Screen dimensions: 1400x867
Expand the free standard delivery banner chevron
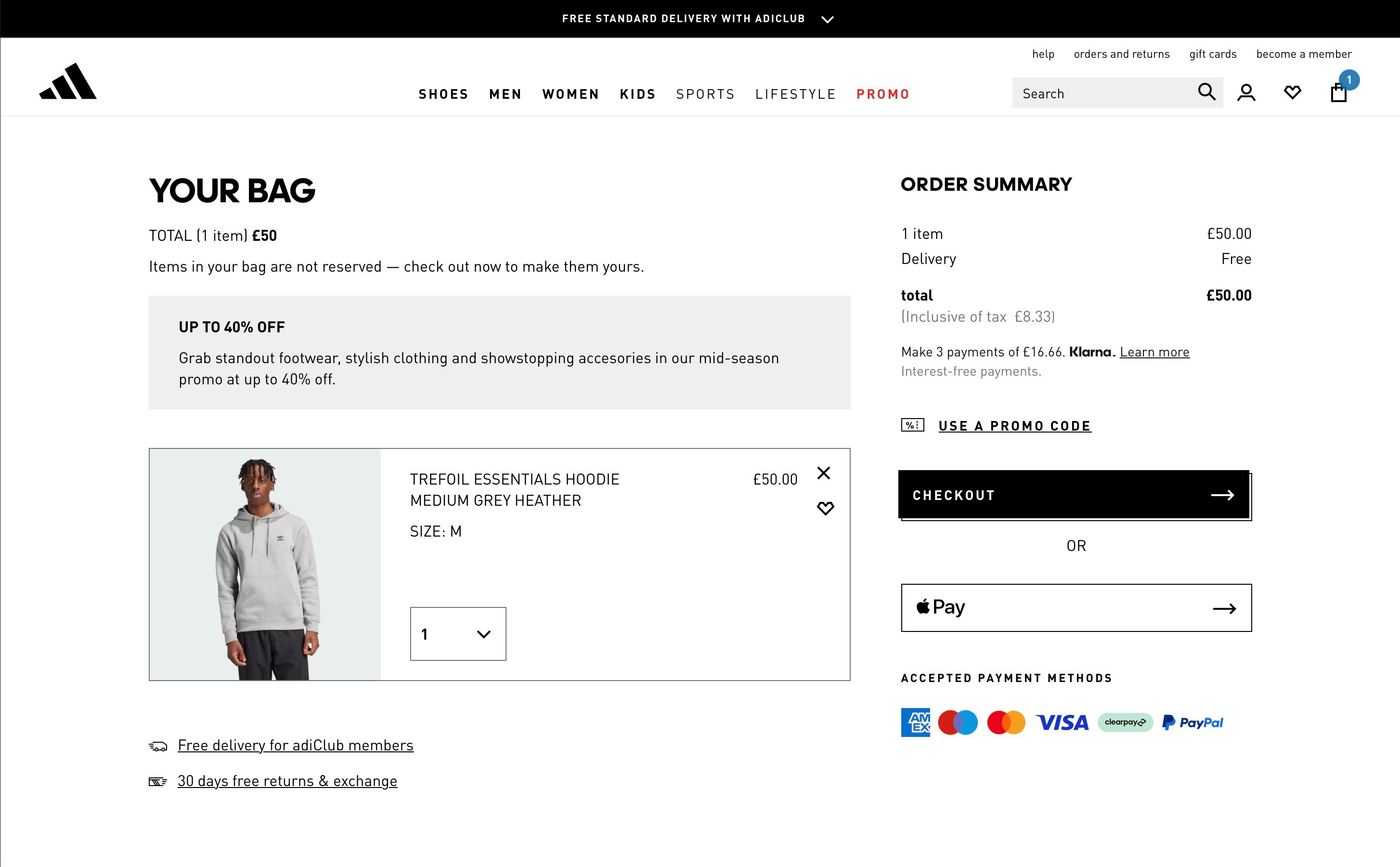827,18
